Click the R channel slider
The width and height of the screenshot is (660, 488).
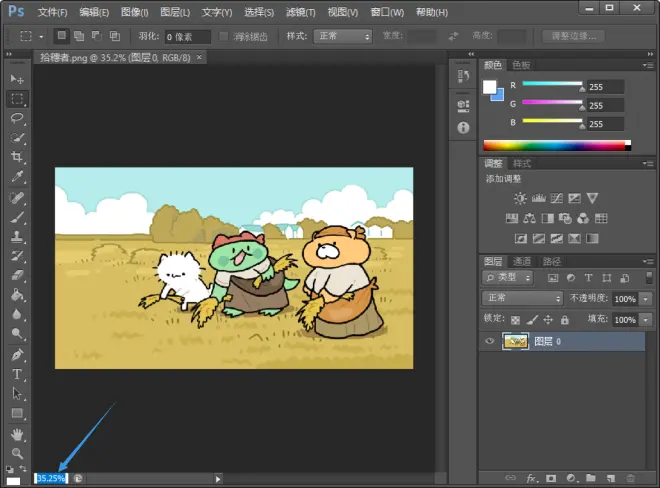[552, 84]
